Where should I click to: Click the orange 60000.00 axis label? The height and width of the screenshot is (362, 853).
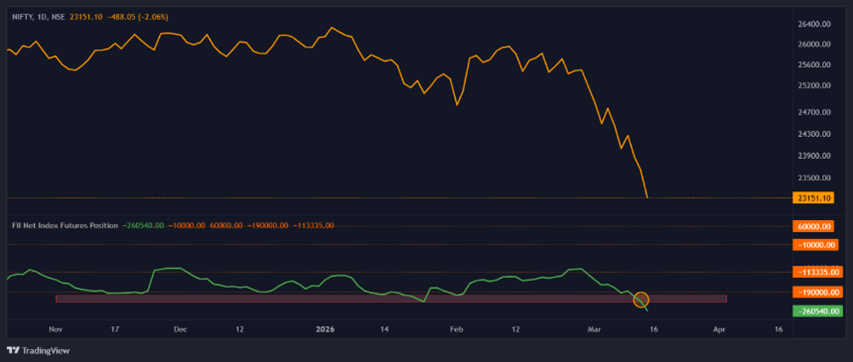coord(814,226)
